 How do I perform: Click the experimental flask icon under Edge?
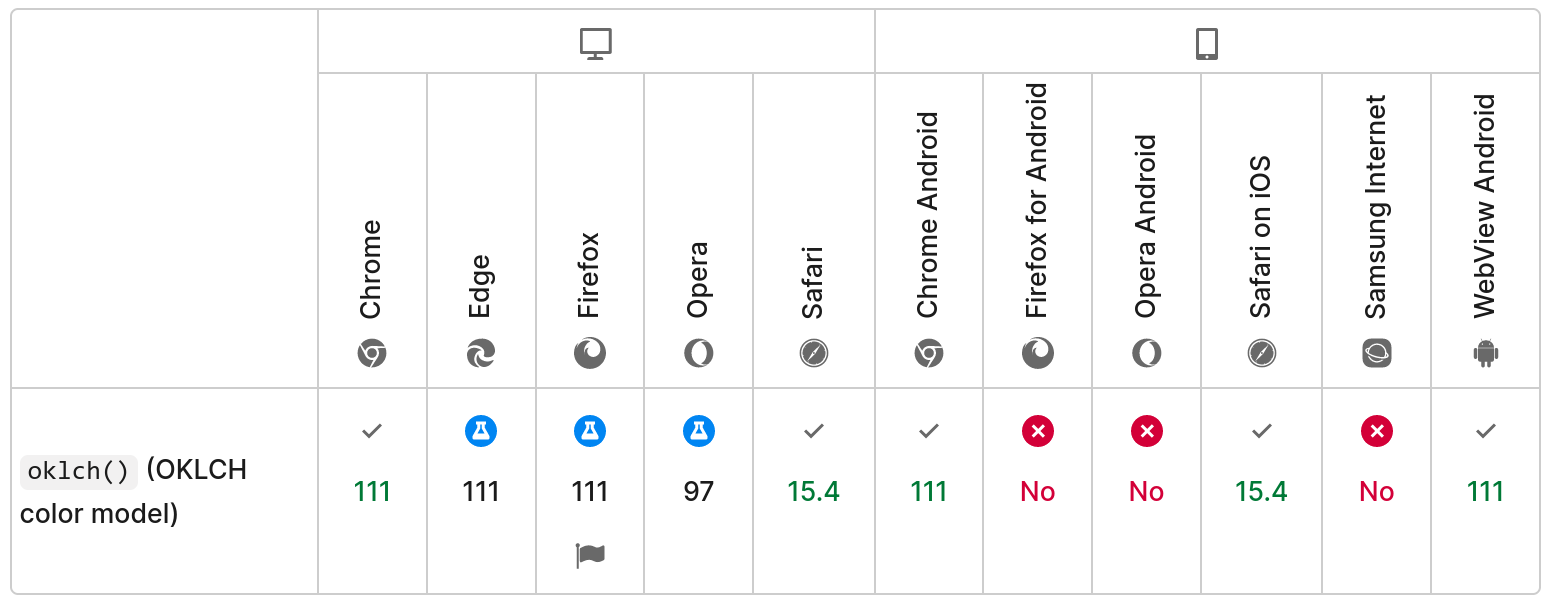pyautogui.click(x=481, y=431)
